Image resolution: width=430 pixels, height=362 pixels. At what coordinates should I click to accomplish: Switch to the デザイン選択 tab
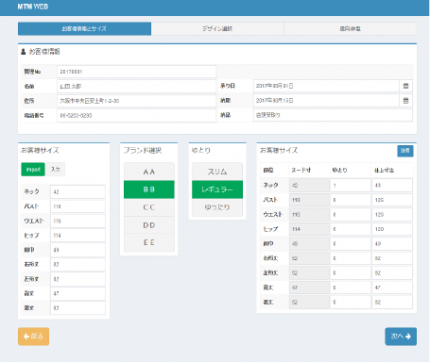click(x=217, y=29)
